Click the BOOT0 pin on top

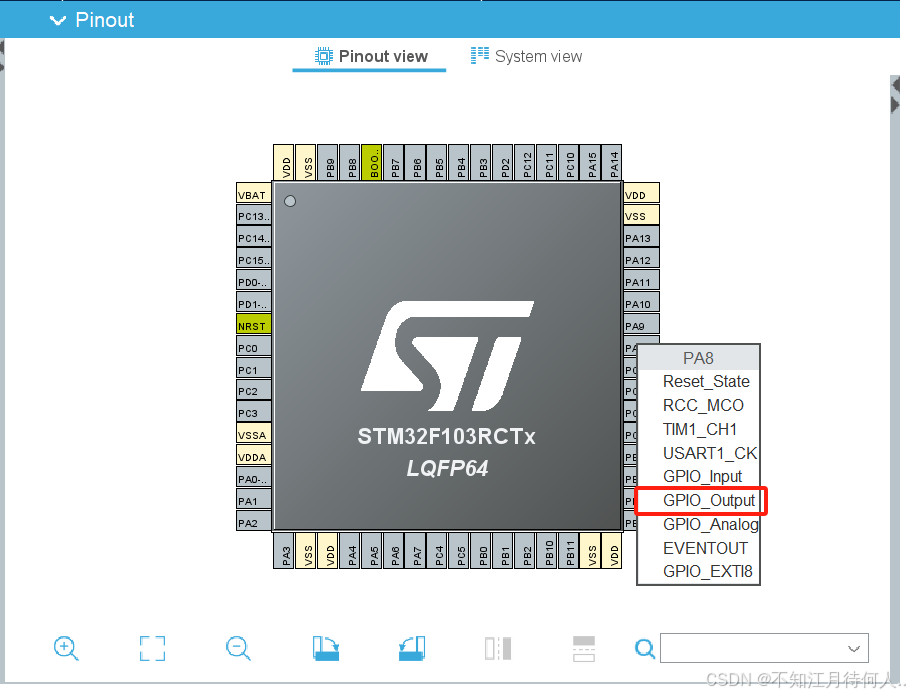coord(371,162)
